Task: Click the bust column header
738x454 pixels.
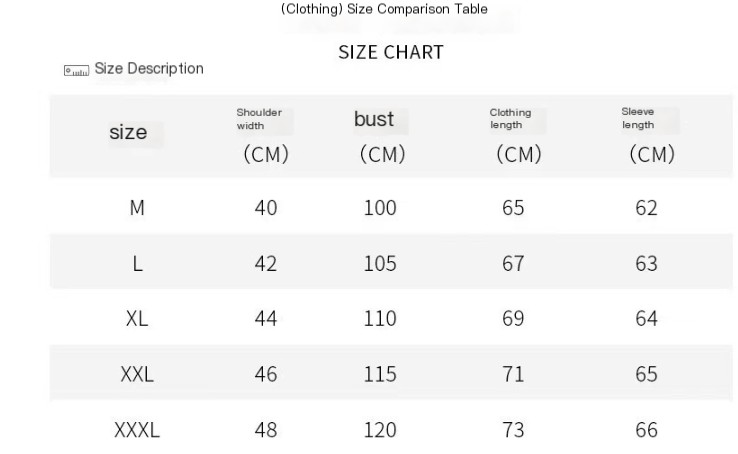Action: tap(374, 119)
